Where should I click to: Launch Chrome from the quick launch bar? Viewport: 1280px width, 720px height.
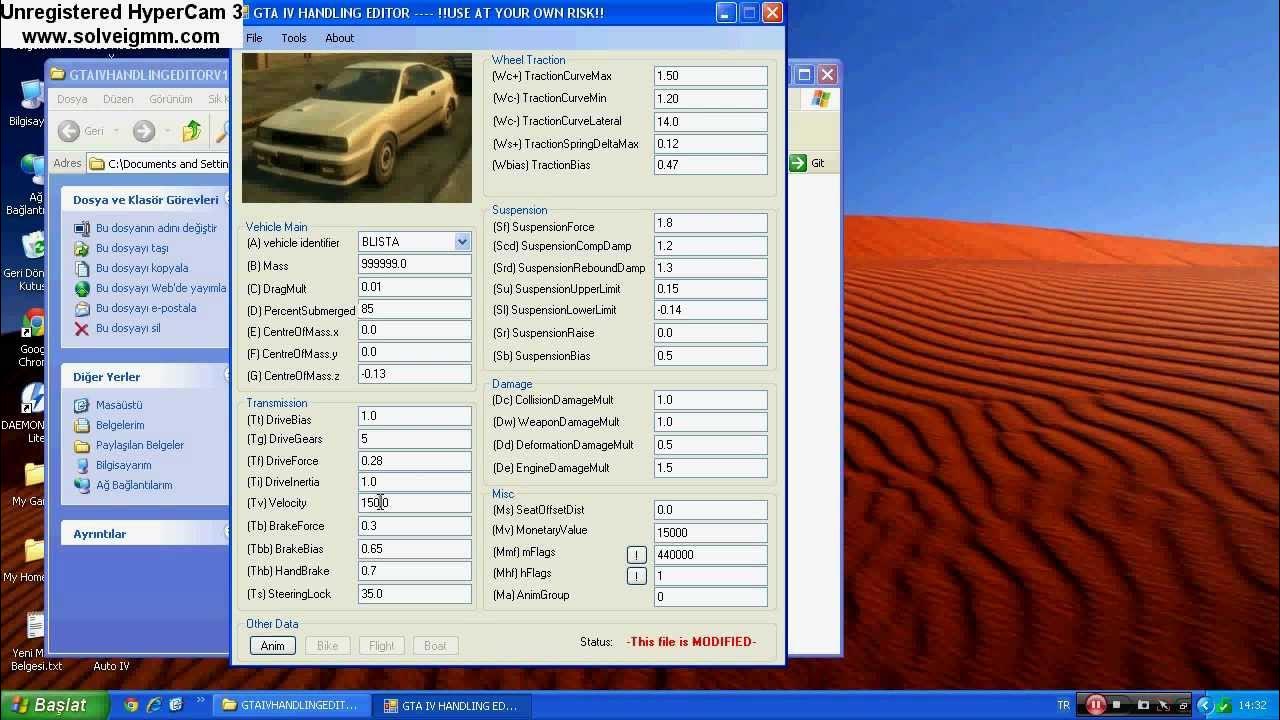[x=131, y=705]
